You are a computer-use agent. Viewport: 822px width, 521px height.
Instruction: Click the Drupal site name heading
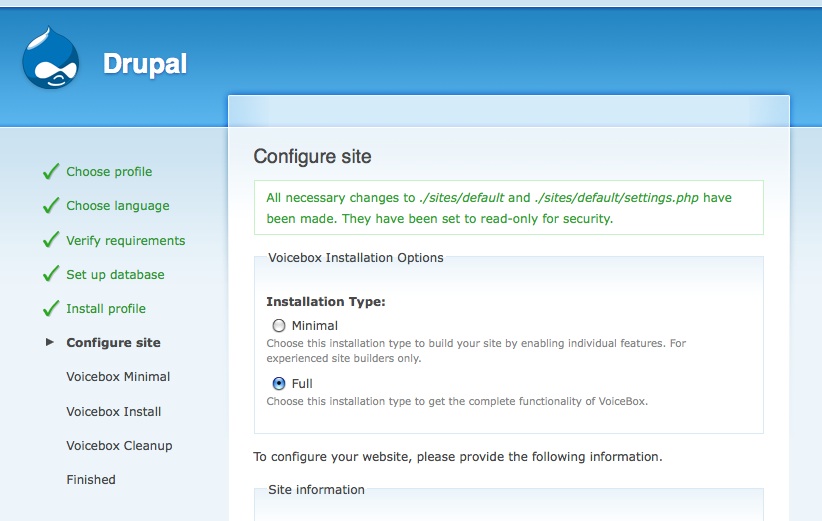[145, 64]
